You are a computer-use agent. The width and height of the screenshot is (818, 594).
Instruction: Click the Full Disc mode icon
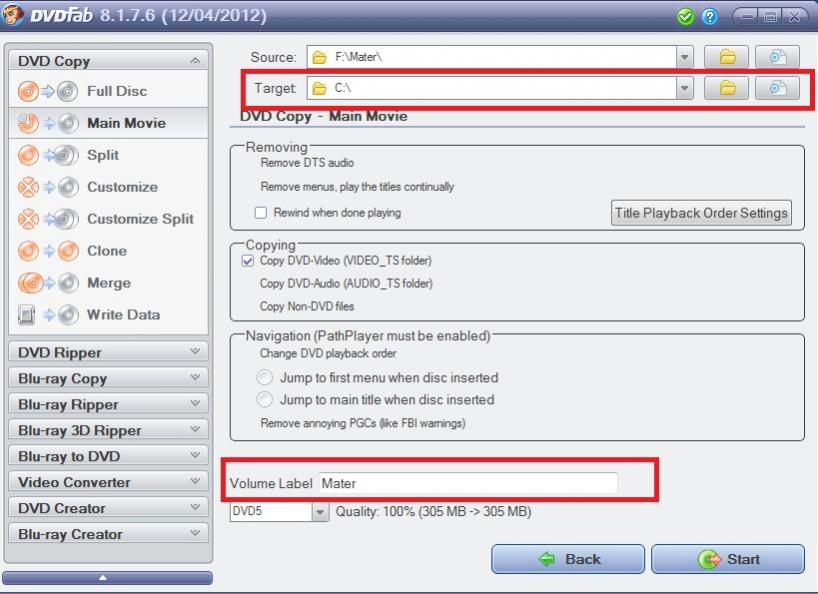(48, 91)
